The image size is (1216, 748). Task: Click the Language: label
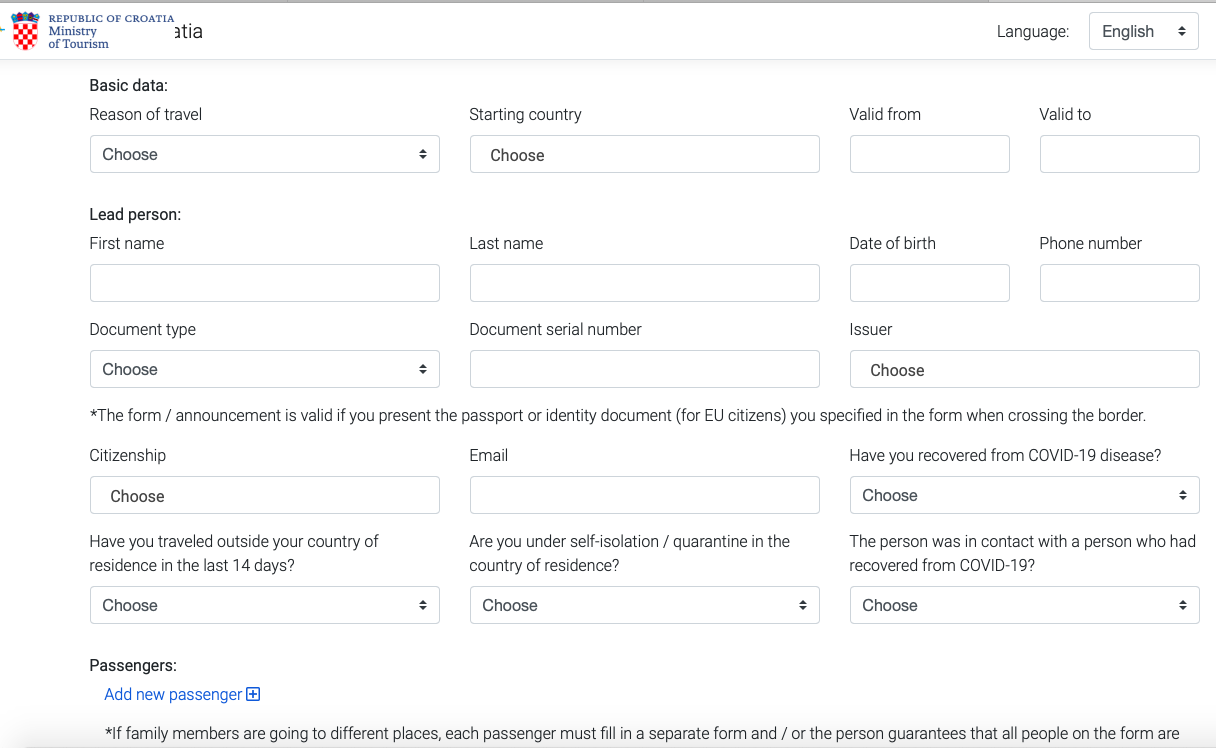coord(1033,32)
